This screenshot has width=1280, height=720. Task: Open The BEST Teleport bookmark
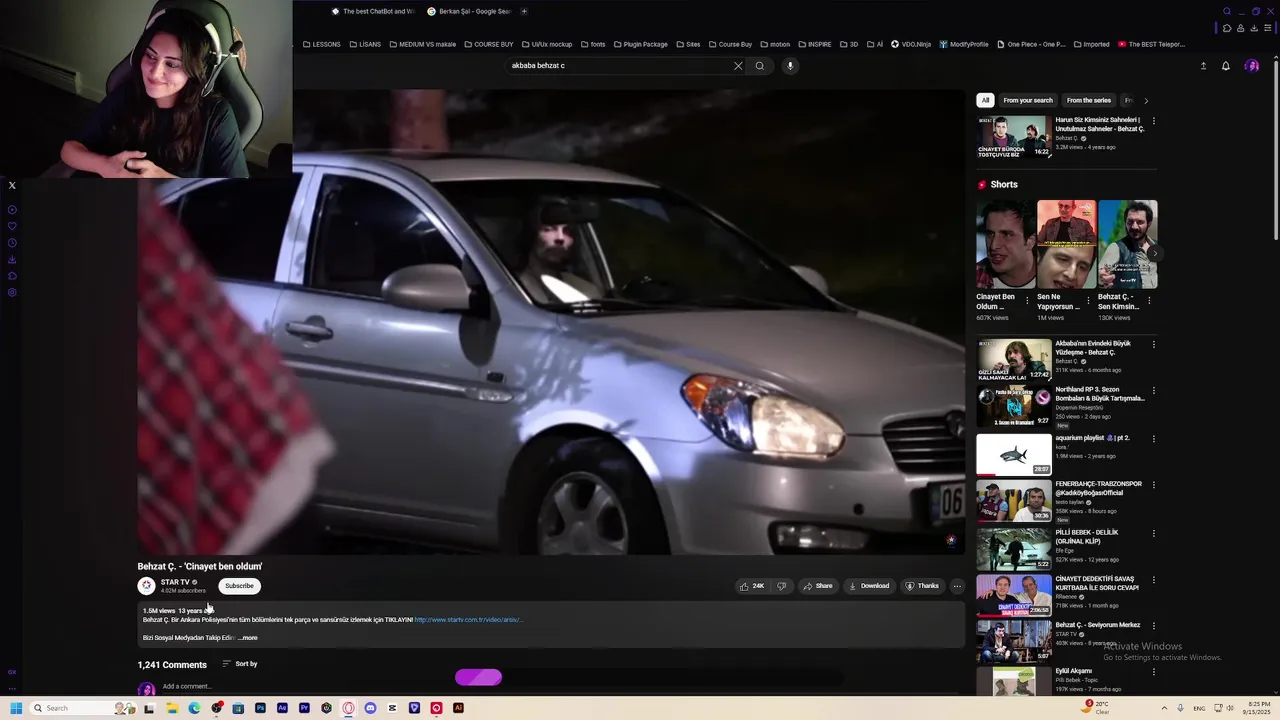[1151, 44]
